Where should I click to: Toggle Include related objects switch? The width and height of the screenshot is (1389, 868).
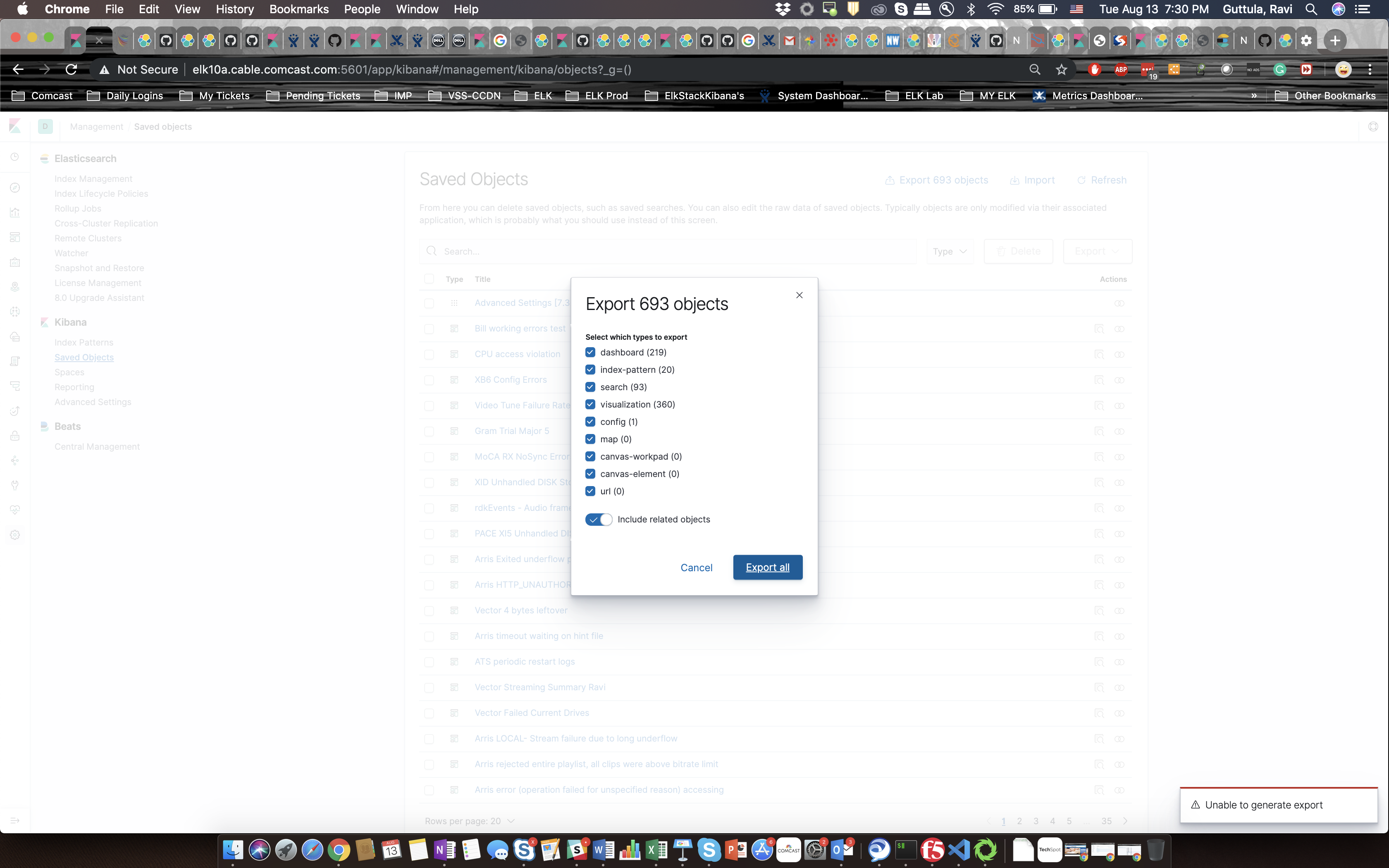(x=599, y=520)
